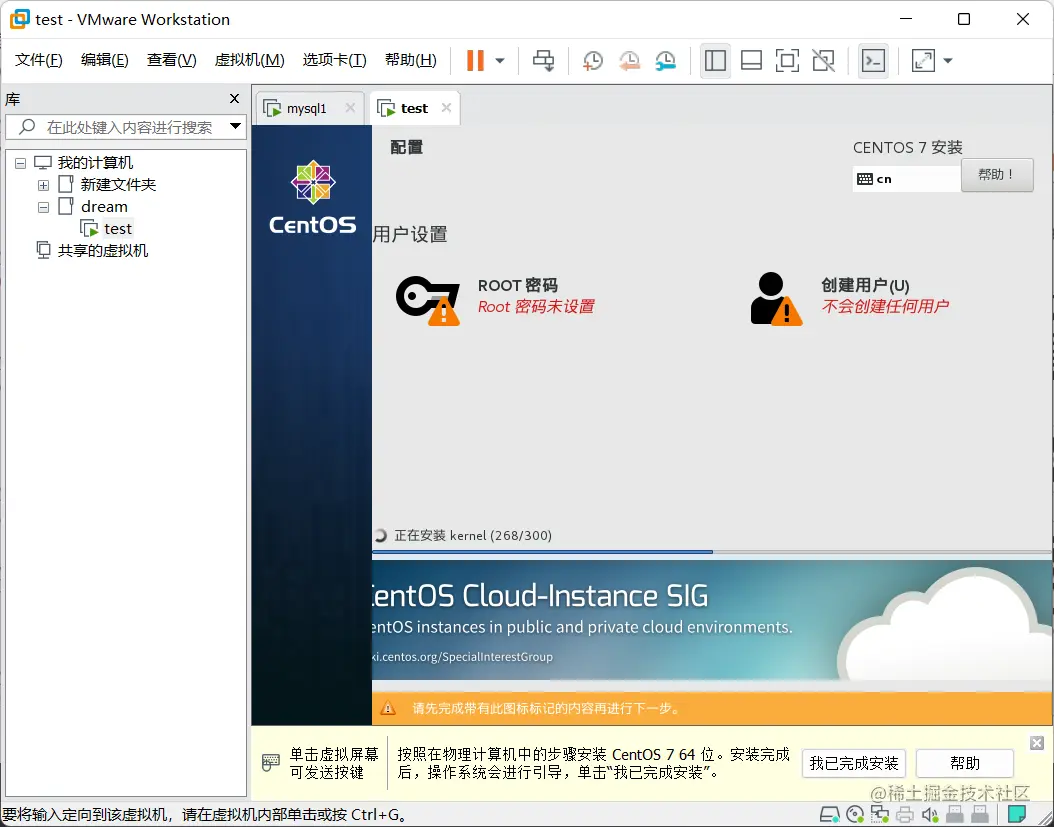1054x827 pixels.
Task: Switch to the test tab
Action: click(x=414, y=108)
